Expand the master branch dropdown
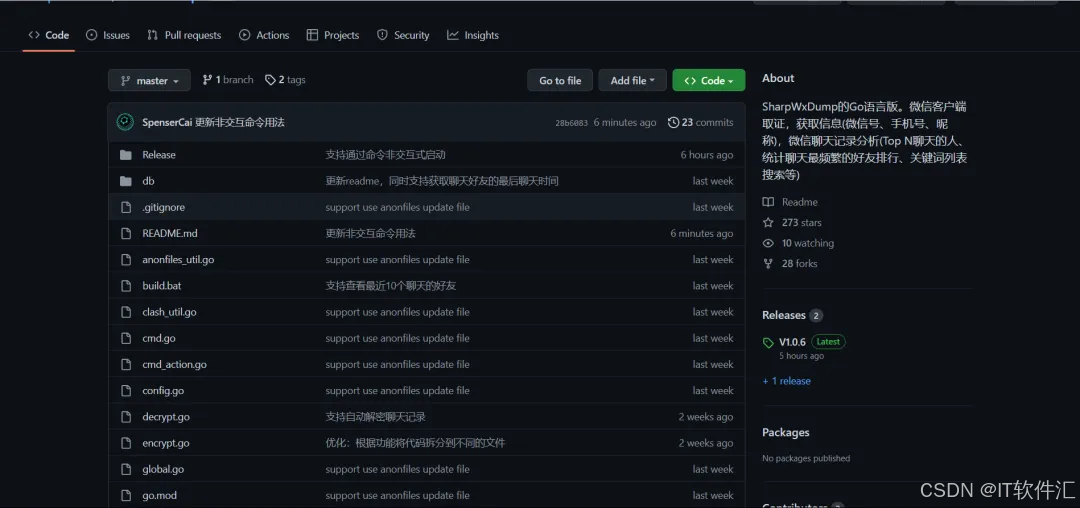 click(x=149, y=81)
